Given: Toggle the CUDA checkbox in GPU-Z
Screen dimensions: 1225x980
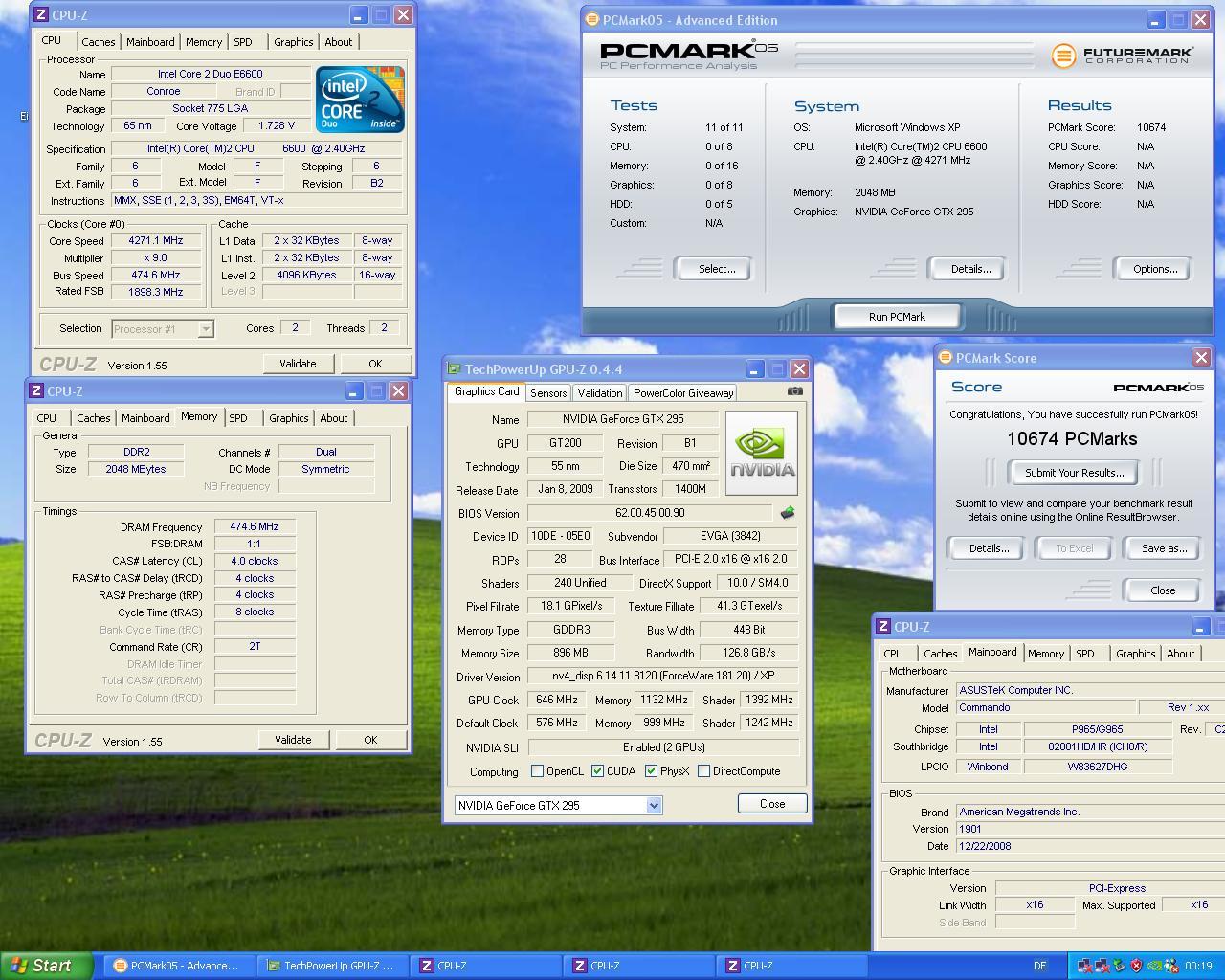Looking at the screenshot, I should pos(597,771).
